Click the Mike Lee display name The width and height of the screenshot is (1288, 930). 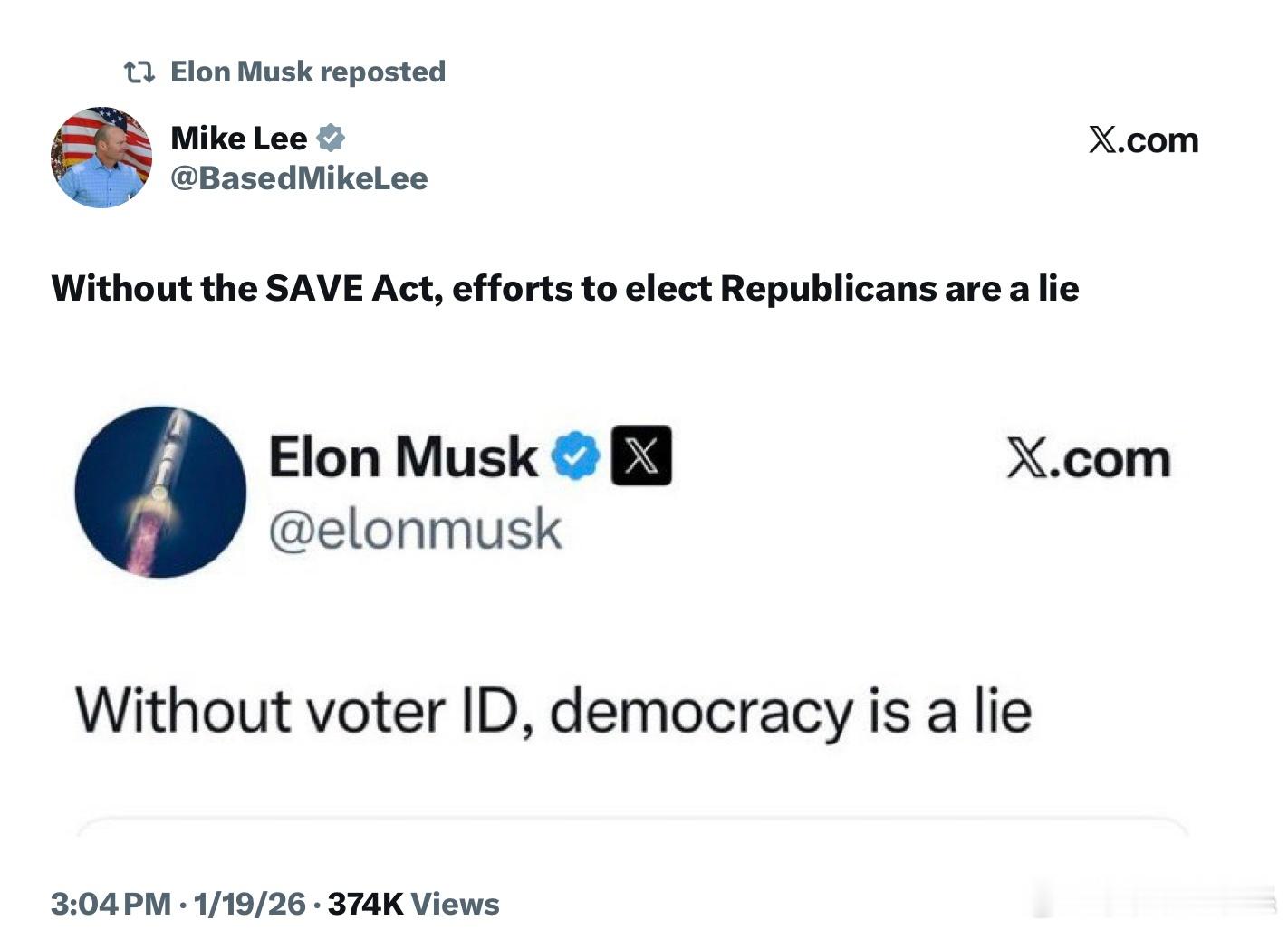(x=239, y=137)
